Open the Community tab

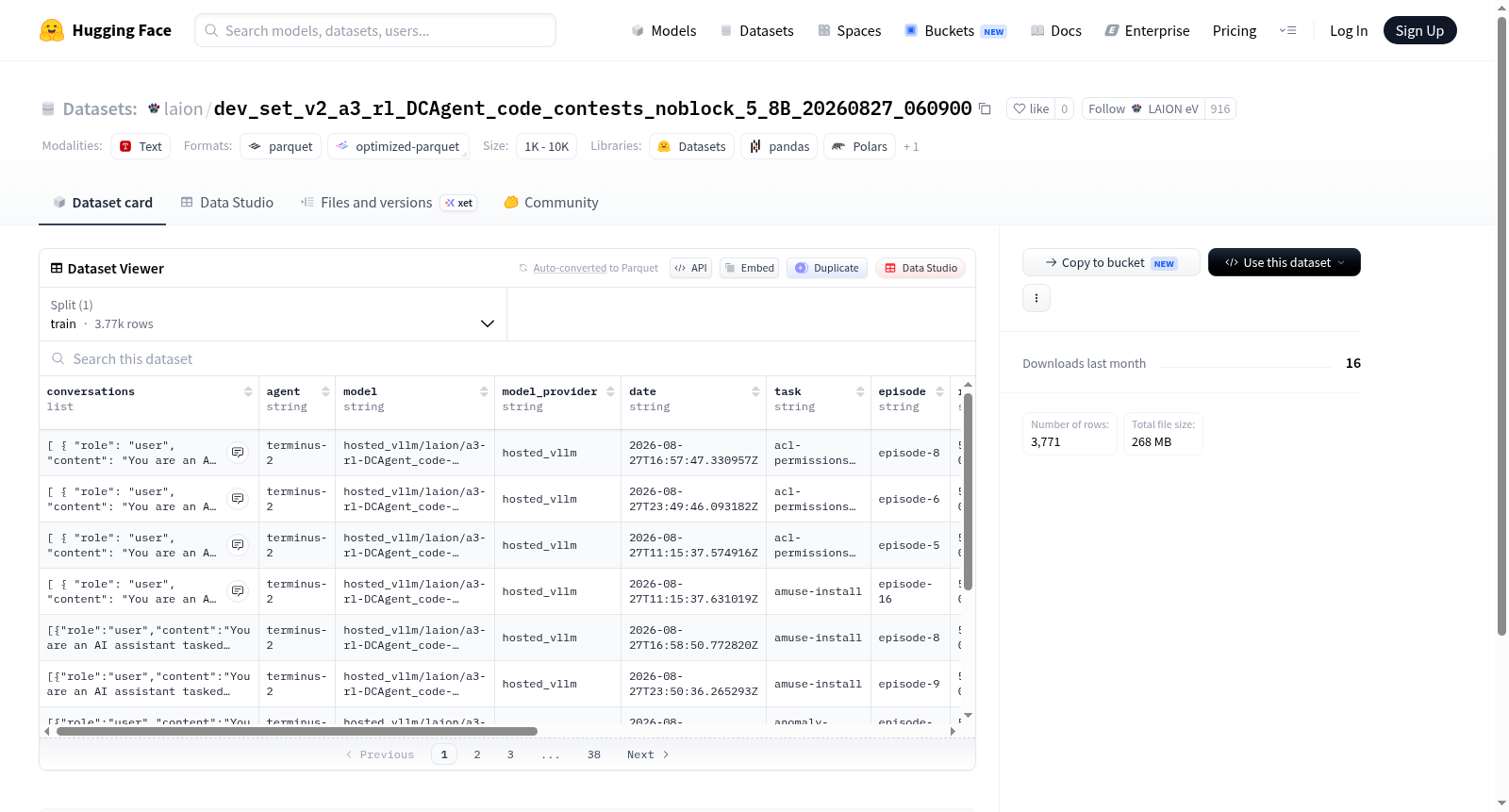(552, 203)
